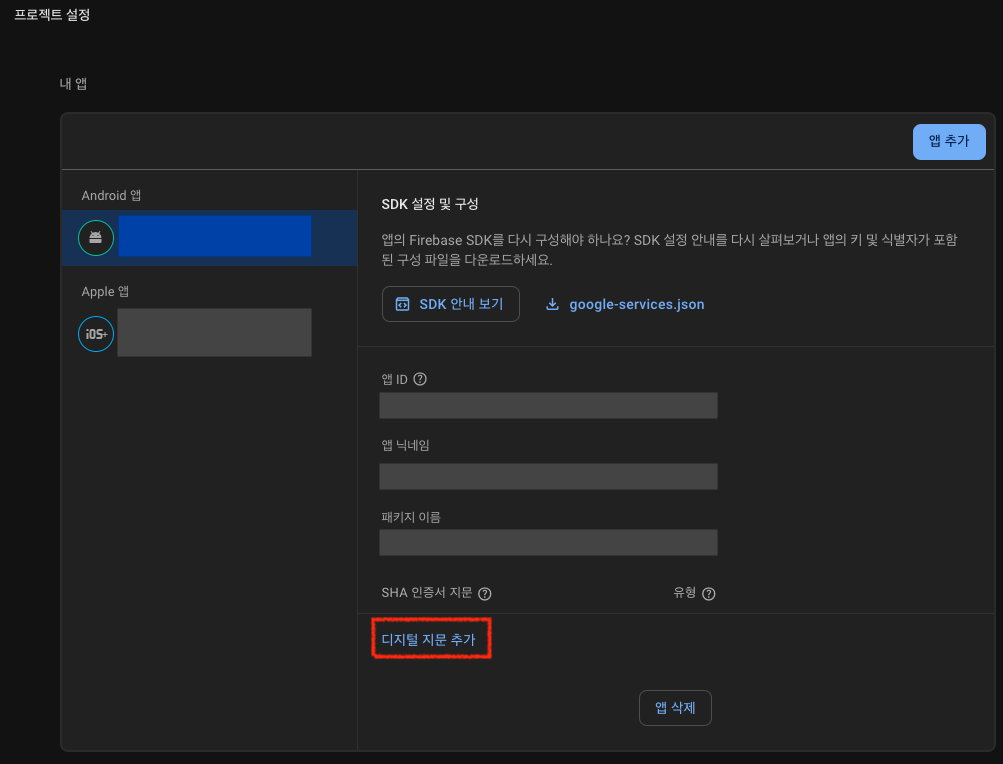Click the iOS+ Apple app icon
Screen dimensions: 1003x764
tap(96, 333)
